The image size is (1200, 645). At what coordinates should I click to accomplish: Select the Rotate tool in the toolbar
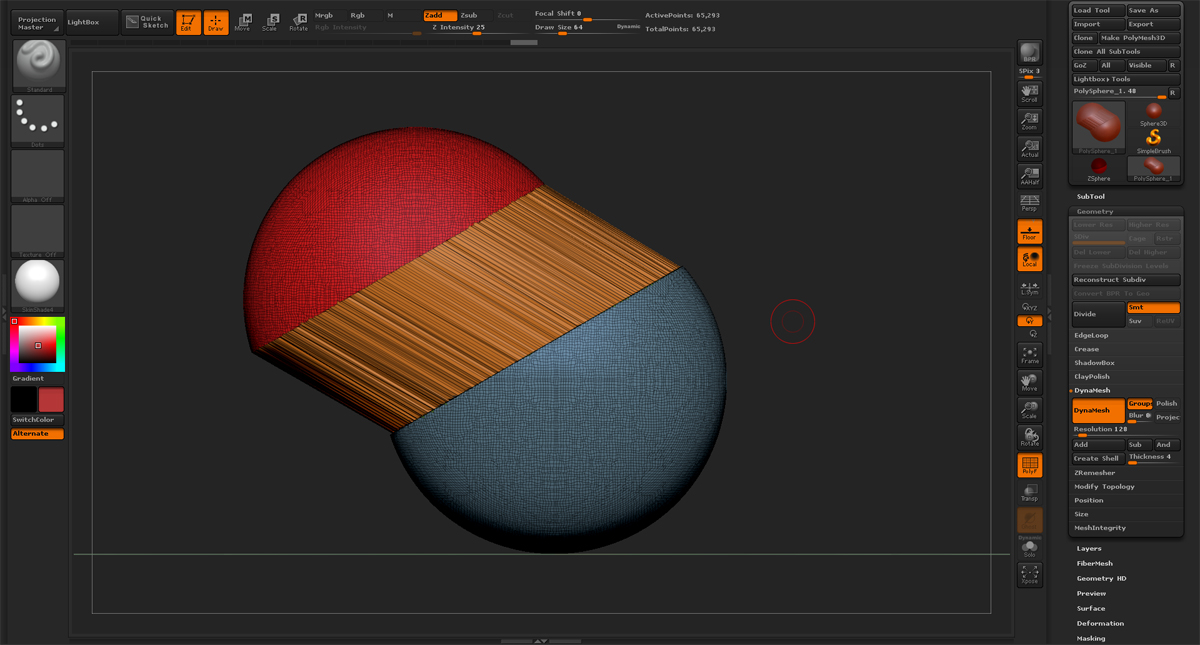[x=301, y=21]
